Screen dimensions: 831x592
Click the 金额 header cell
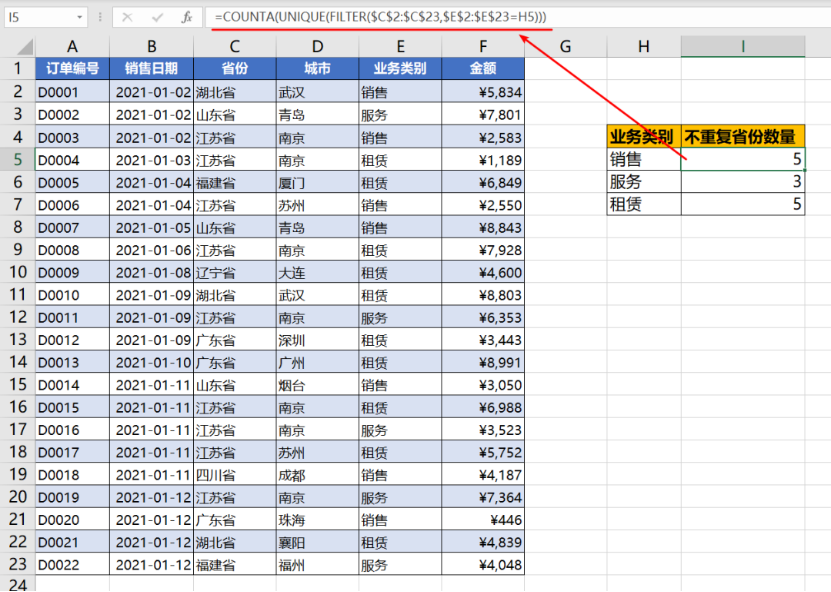(483, 69)
